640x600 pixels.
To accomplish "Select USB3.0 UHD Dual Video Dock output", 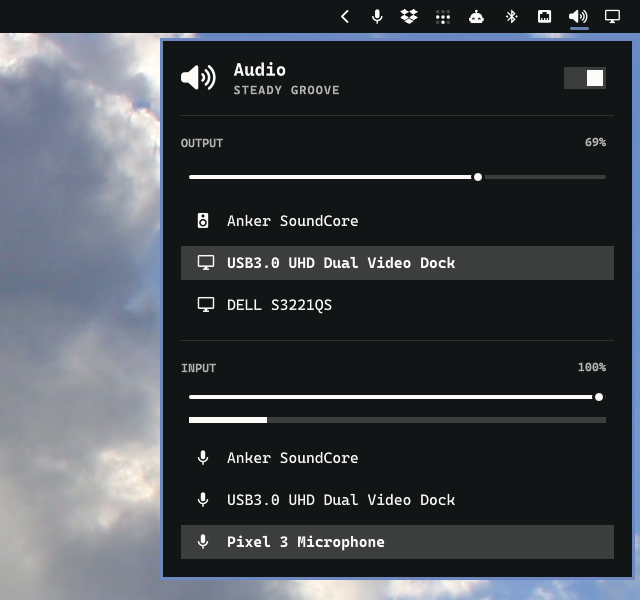I will [x=397, y=263].
